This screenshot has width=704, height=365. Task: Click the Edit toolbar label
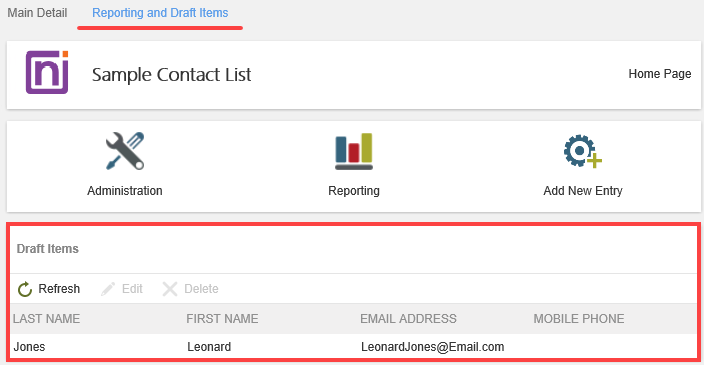click(x=132, y=289)
